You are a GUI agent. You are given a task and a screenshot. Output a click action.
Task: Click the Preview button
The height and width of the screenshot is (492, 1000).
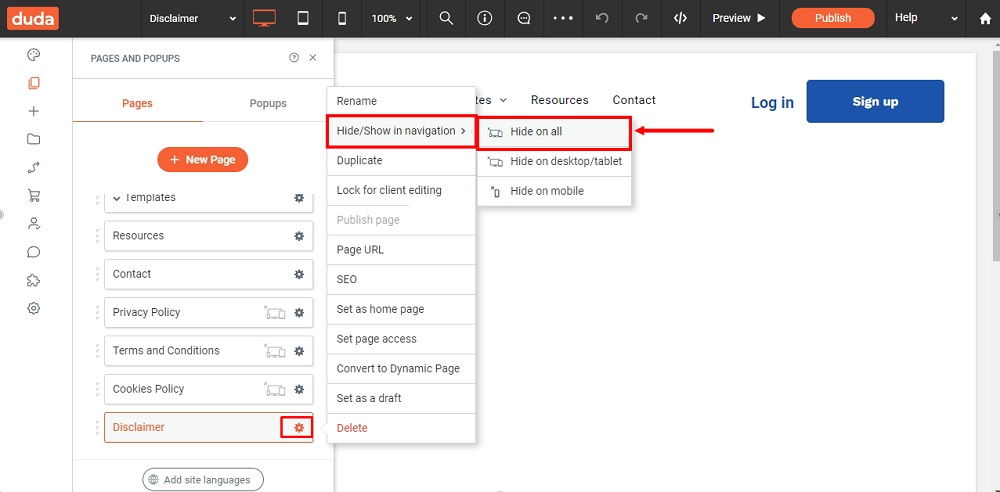pos(739,18)
